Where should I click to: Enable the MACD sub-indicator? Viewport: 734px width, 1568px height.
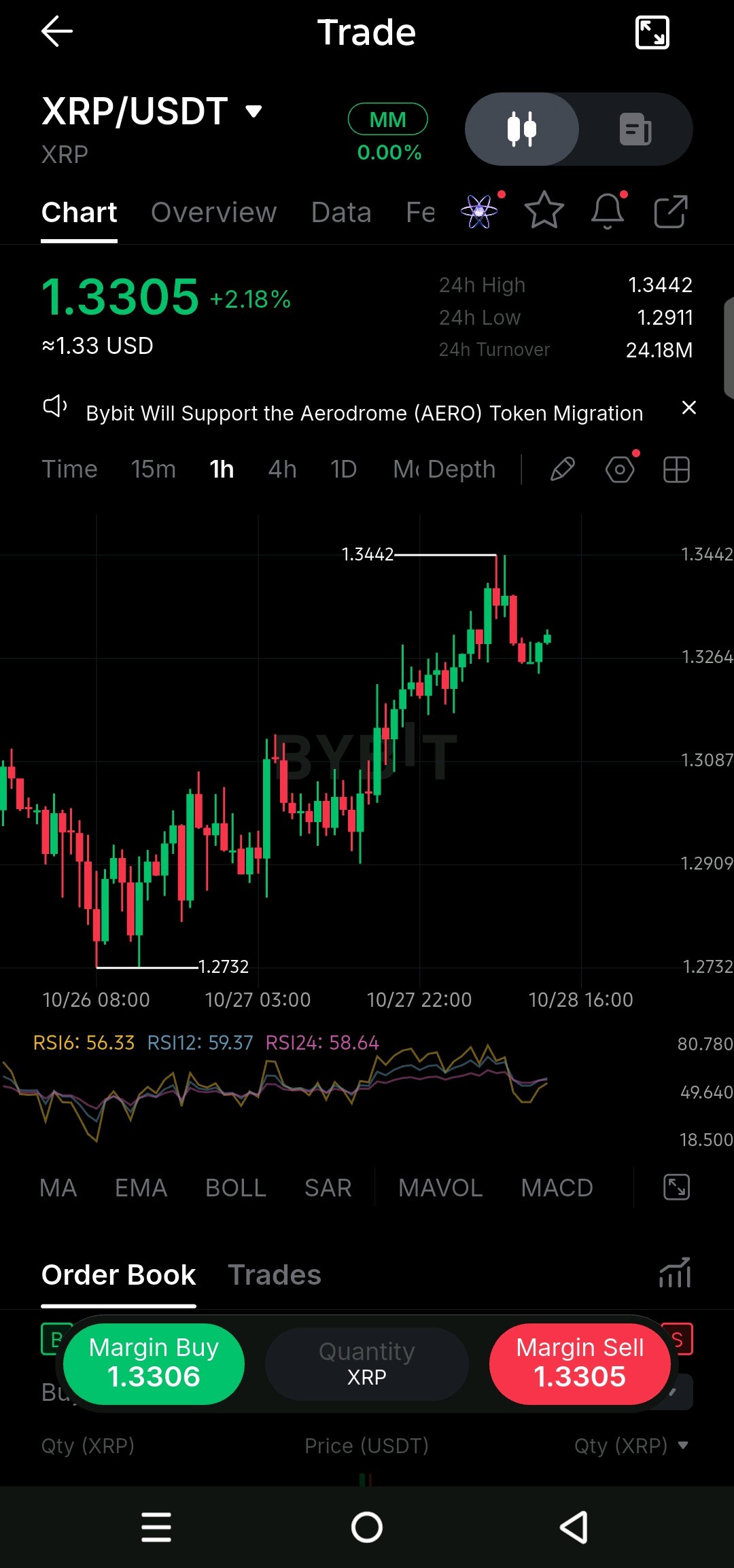coord(557,1188)
